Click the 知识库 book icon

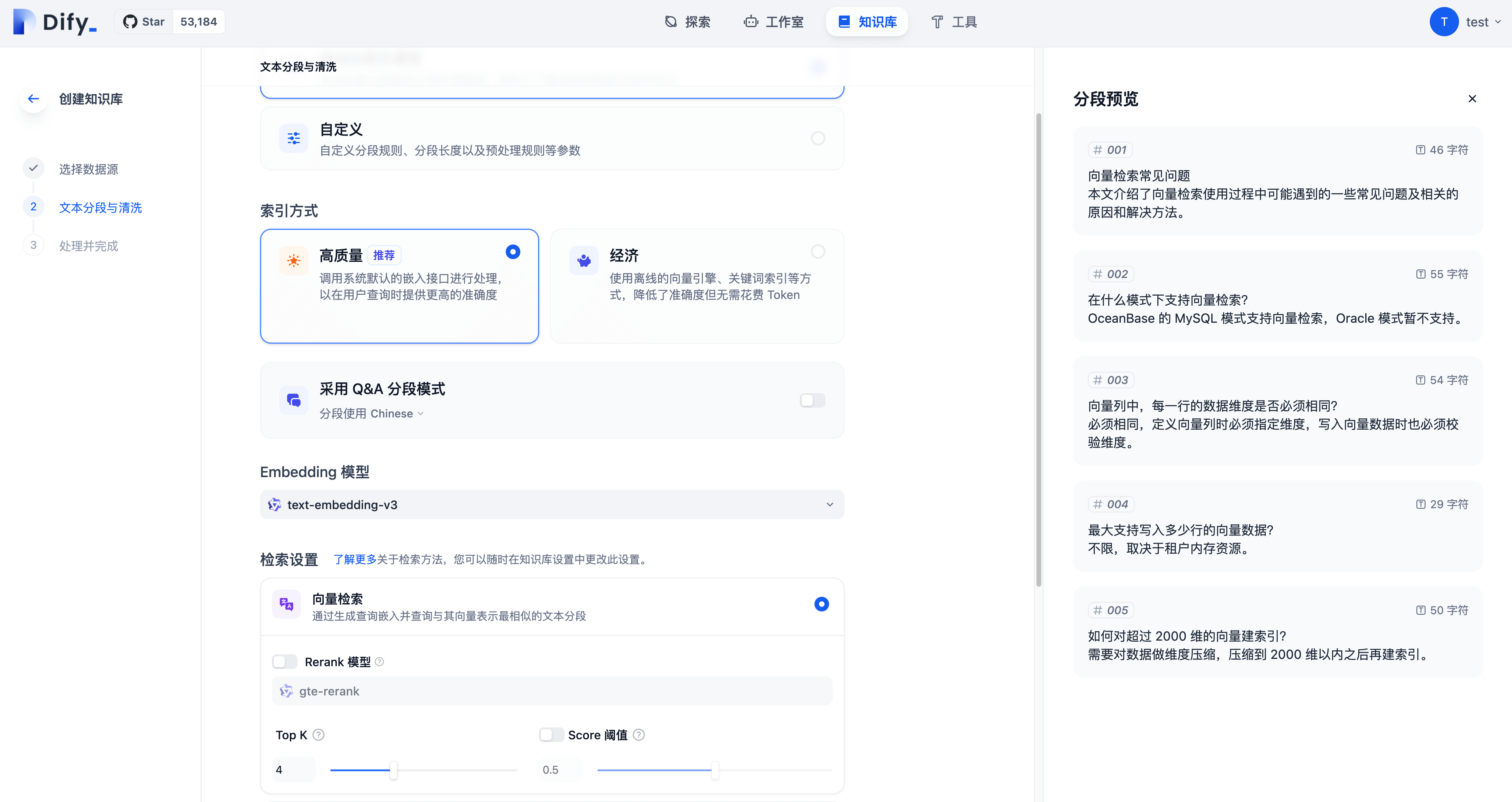(x=844, y=22)
